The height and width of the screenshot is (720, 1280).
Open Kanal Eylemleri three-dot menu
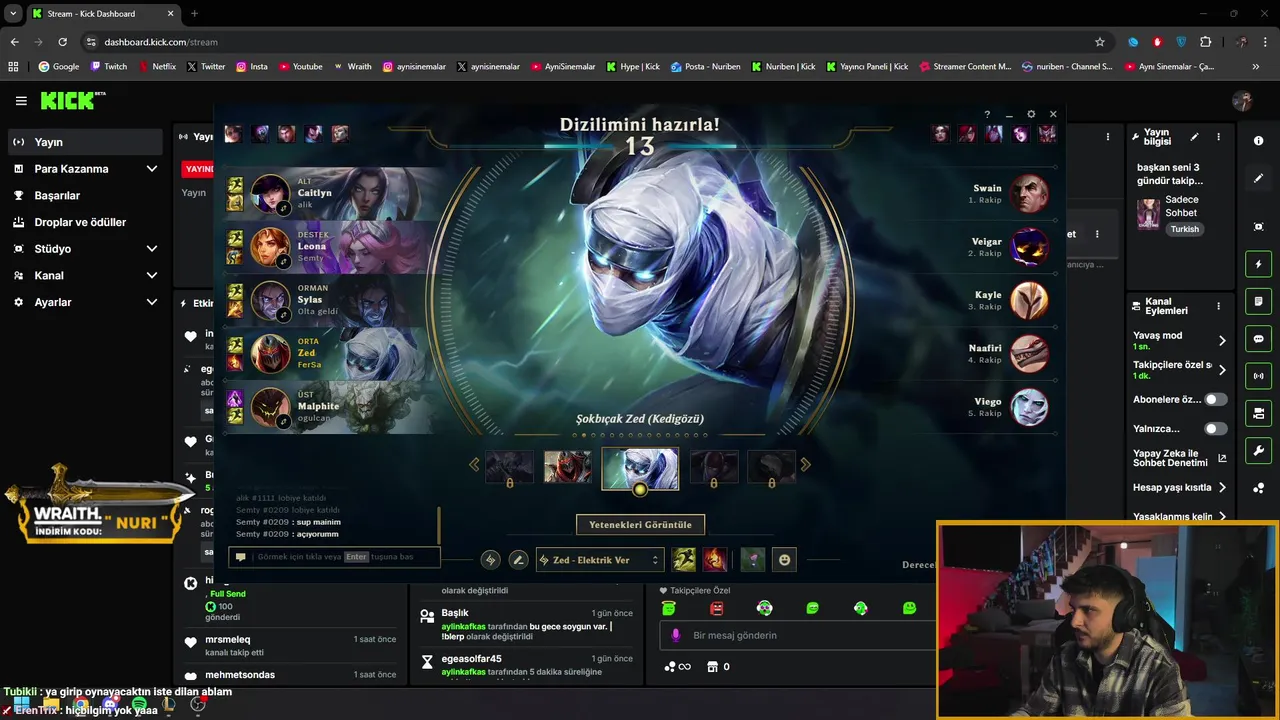click(1218, 306)
